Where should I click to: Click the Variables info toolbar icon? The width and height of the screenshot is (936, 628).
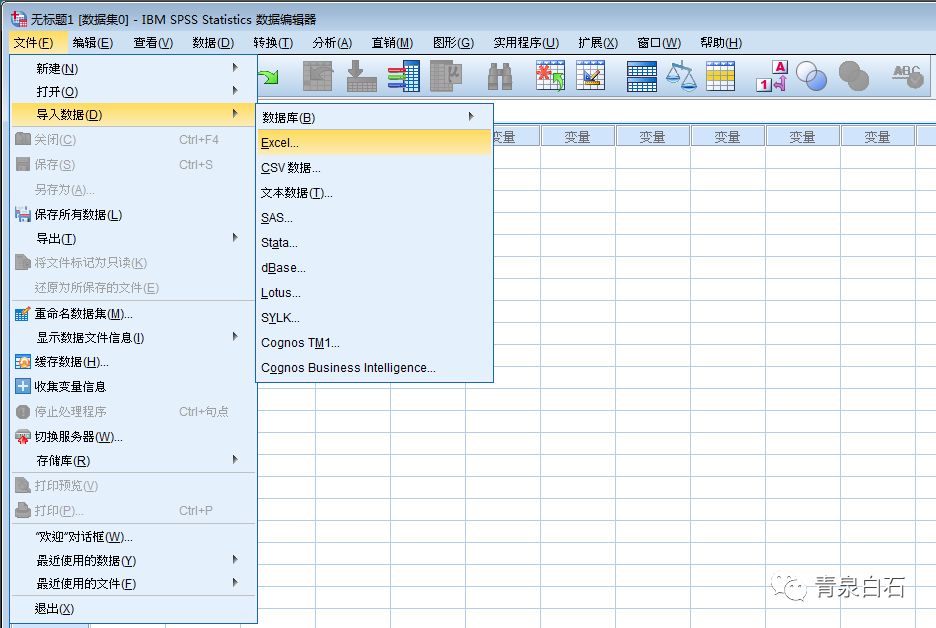[404, 76]
